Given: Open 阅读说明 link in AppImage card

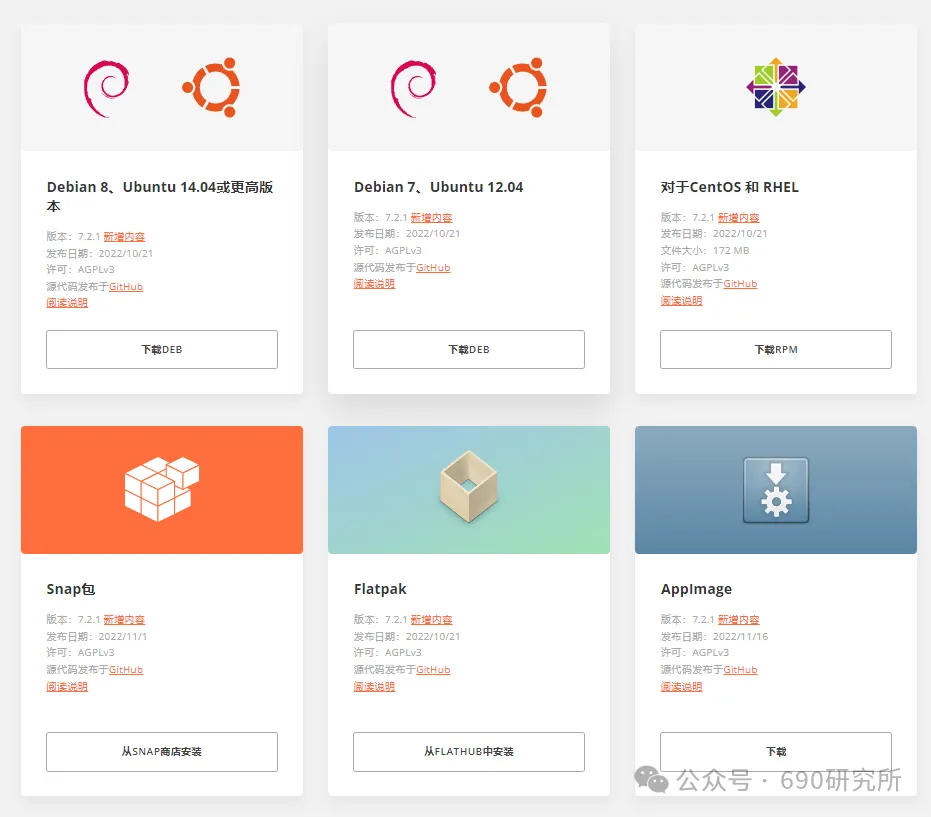Looking at the screenshot, I should 681,686.
